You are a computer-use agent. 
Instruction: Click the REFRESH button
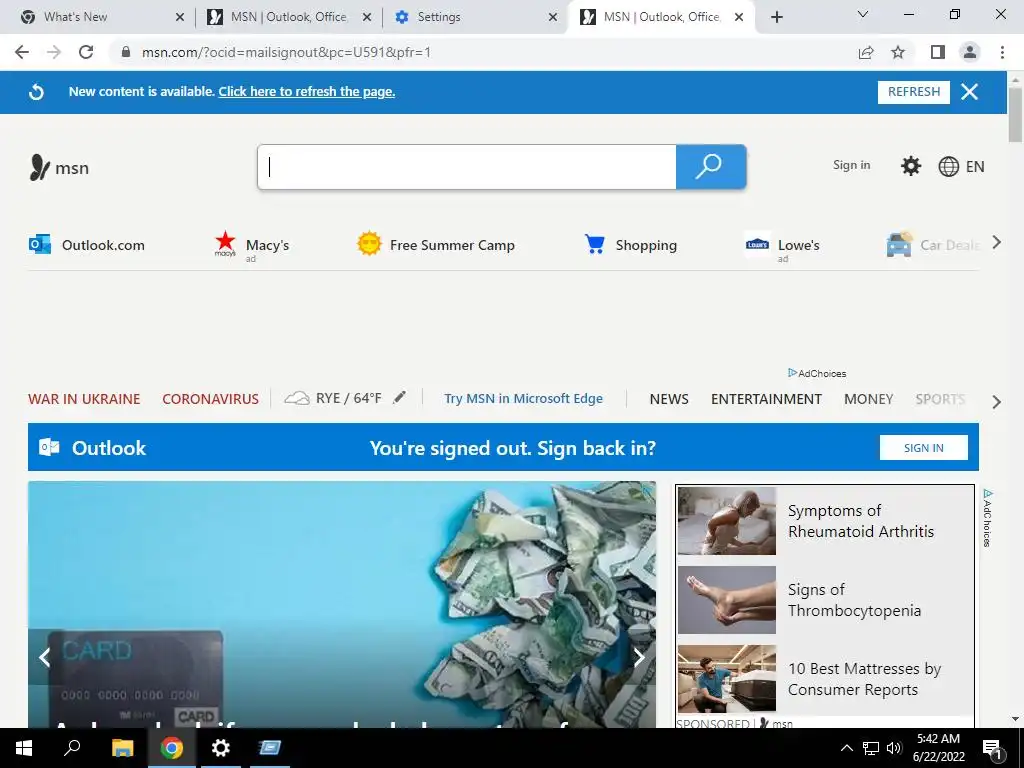click(x=914, y=92)
